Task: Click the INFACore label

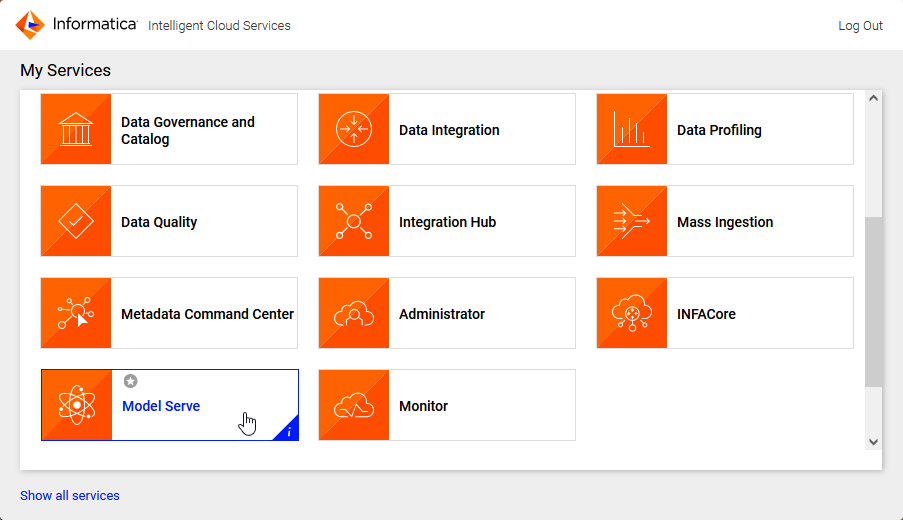Action: click(707, 314)
